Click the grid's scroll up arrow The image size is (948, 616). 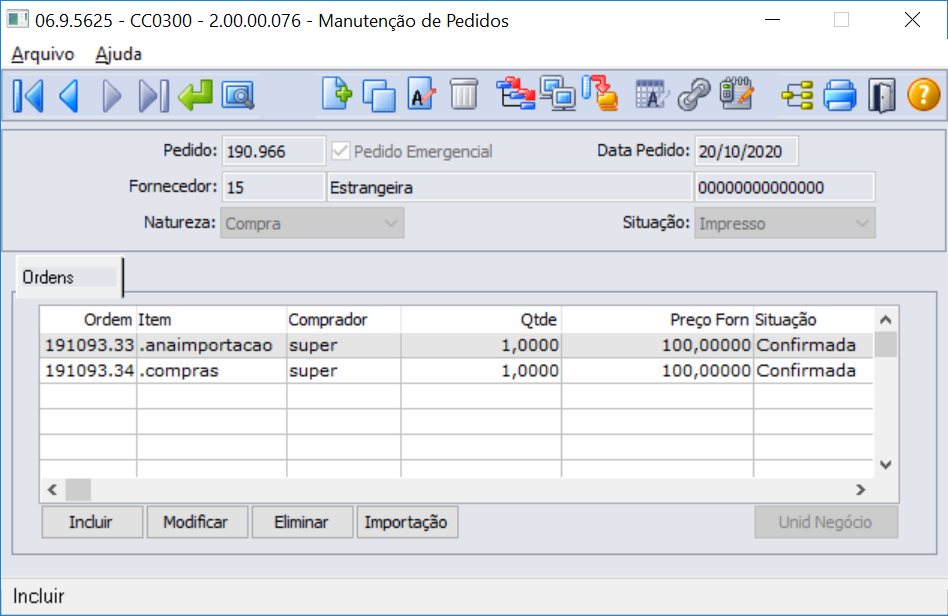coord(886,319)
